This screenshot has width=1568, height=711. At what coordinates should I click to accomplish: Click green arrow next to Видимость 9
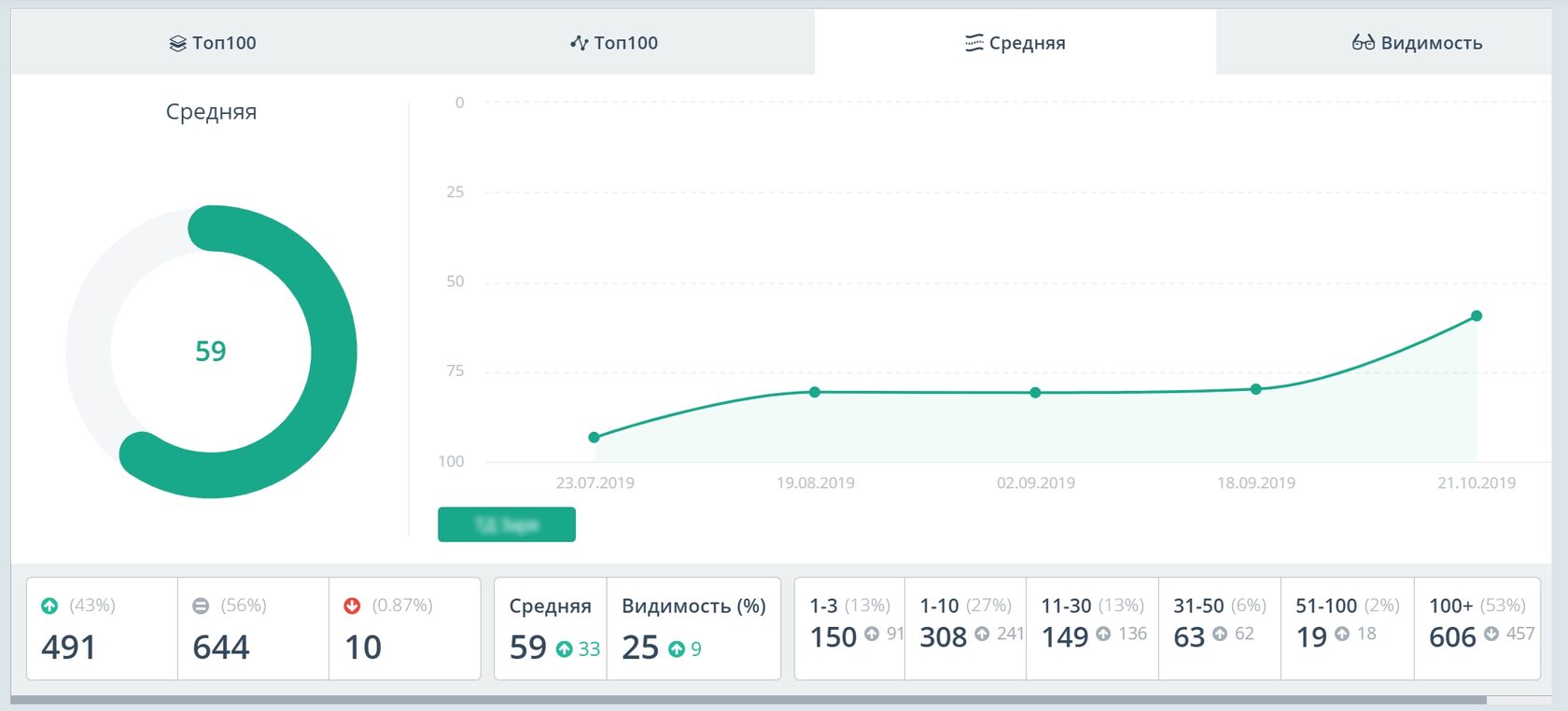tap(677, 649)
